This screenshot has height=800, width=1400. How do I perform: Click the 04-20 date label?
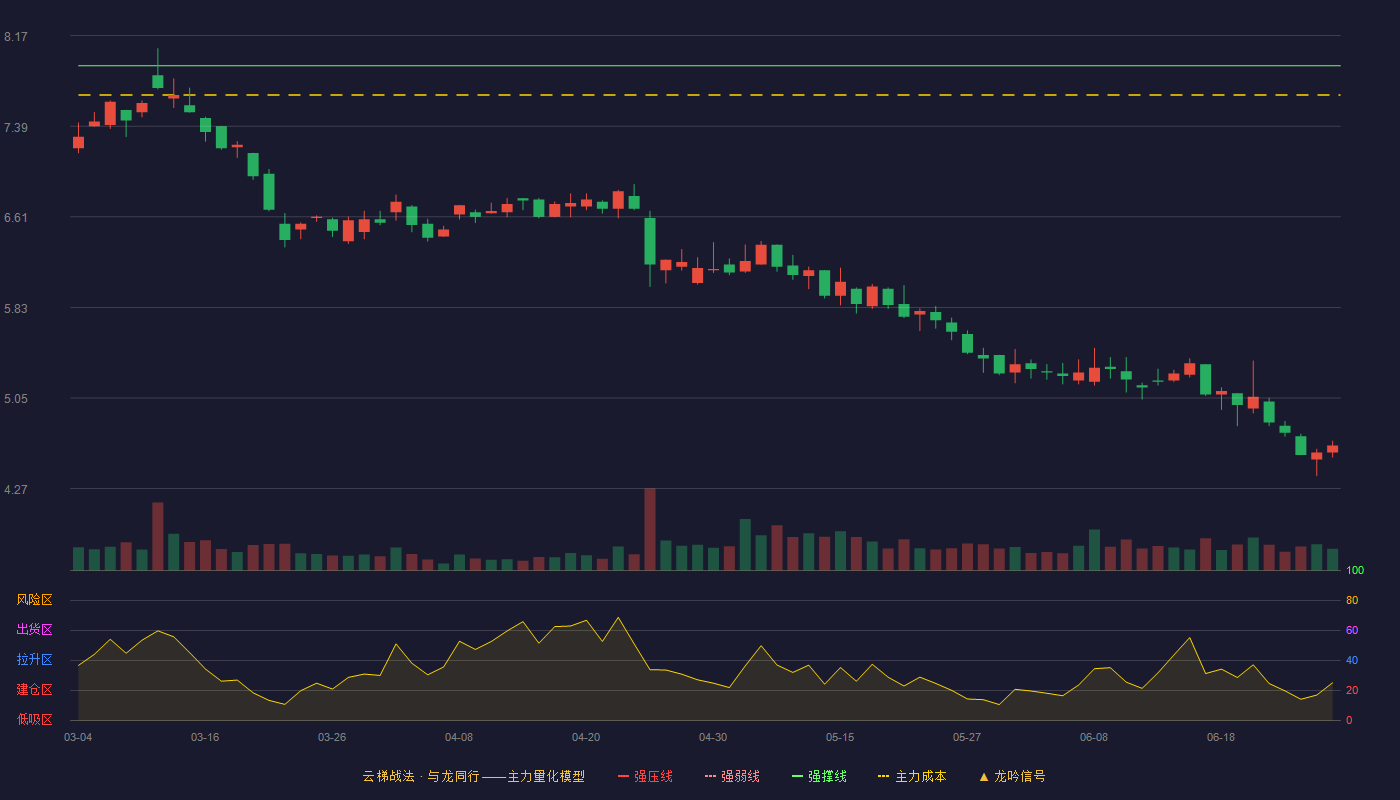coord(586,737)
